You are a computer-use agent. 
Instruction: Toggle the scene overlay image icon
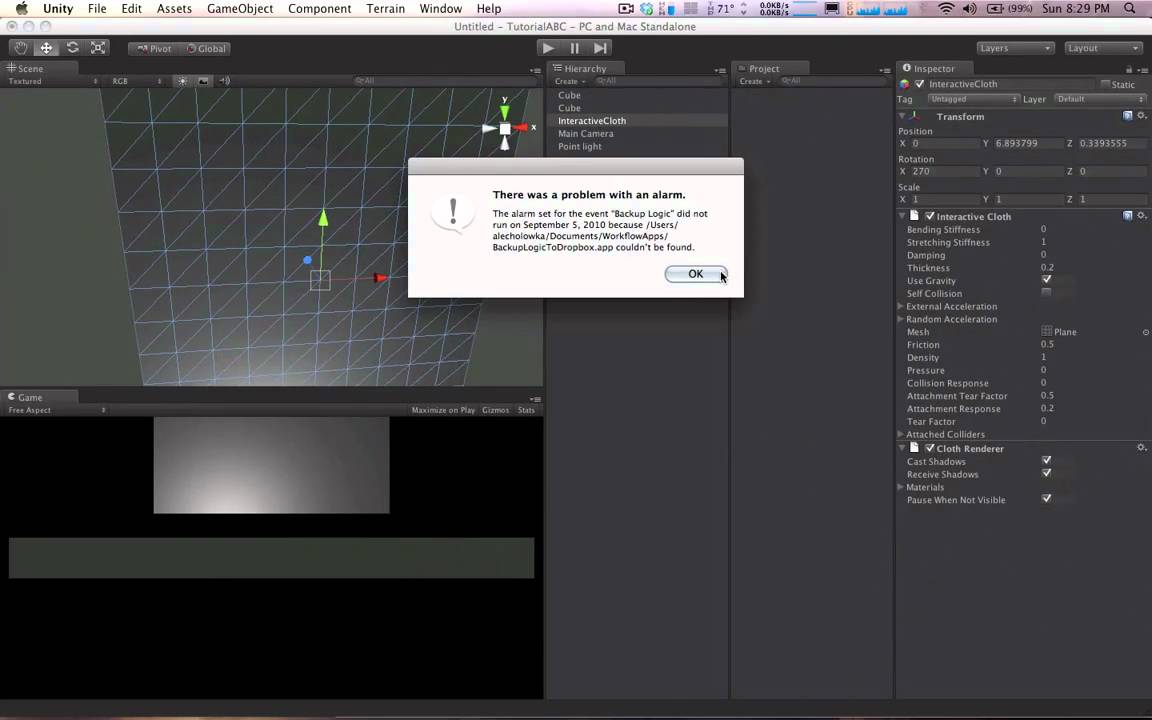point(204,81)
